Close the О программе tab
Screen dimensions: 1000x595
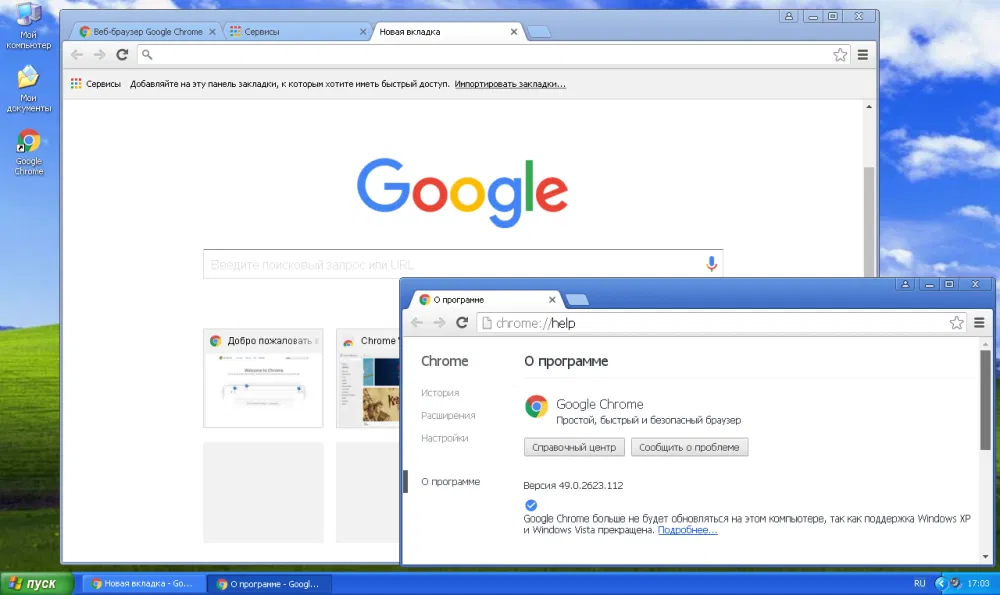coord(552,300)
